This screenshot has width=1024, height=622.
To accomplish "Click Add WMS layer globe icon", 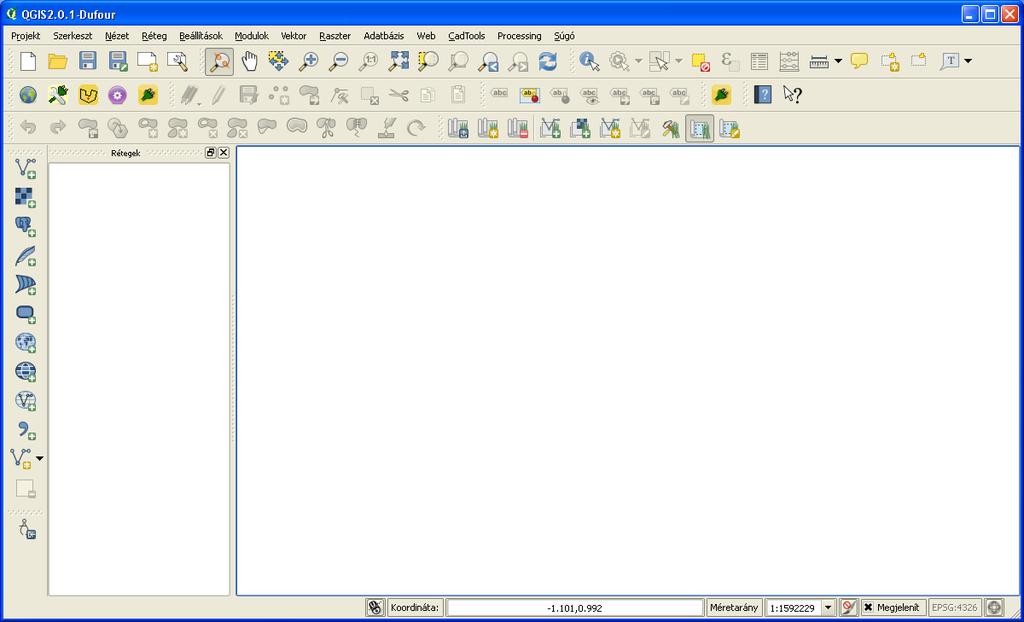I will [25, 342].
